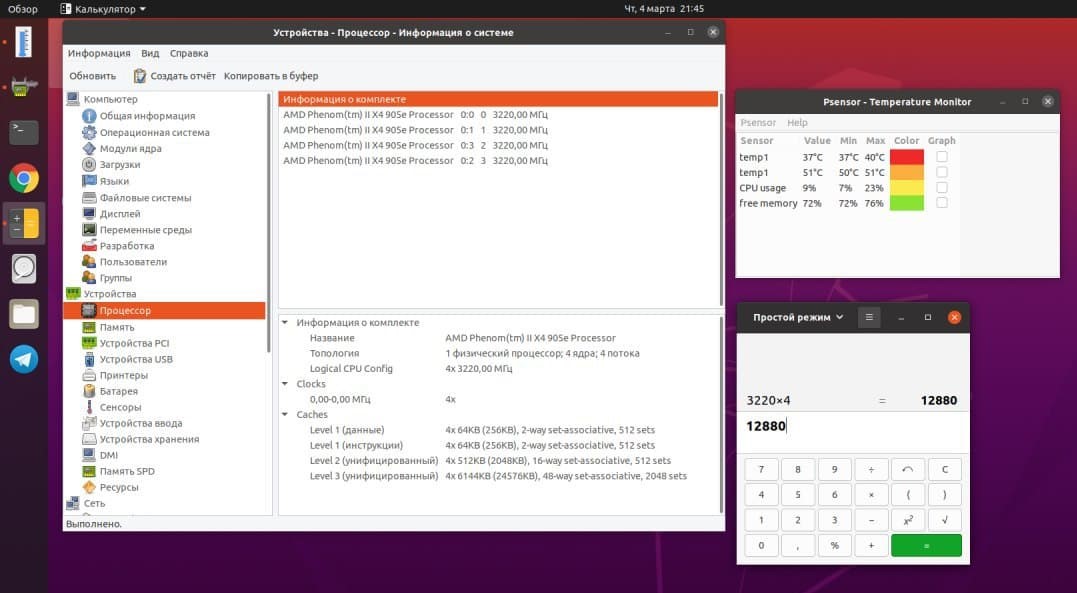This screenshot has width=1077, height=593.
Task: Open Устройства PCI entry
Action: [134, 343]
